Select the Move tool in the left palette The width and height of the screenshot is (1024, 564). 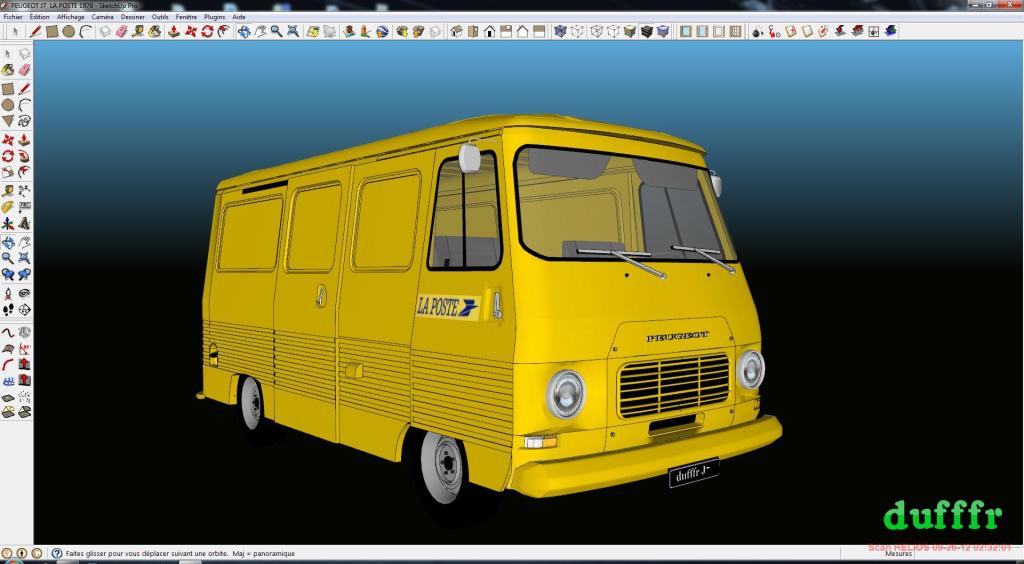(x=8, y=139)
